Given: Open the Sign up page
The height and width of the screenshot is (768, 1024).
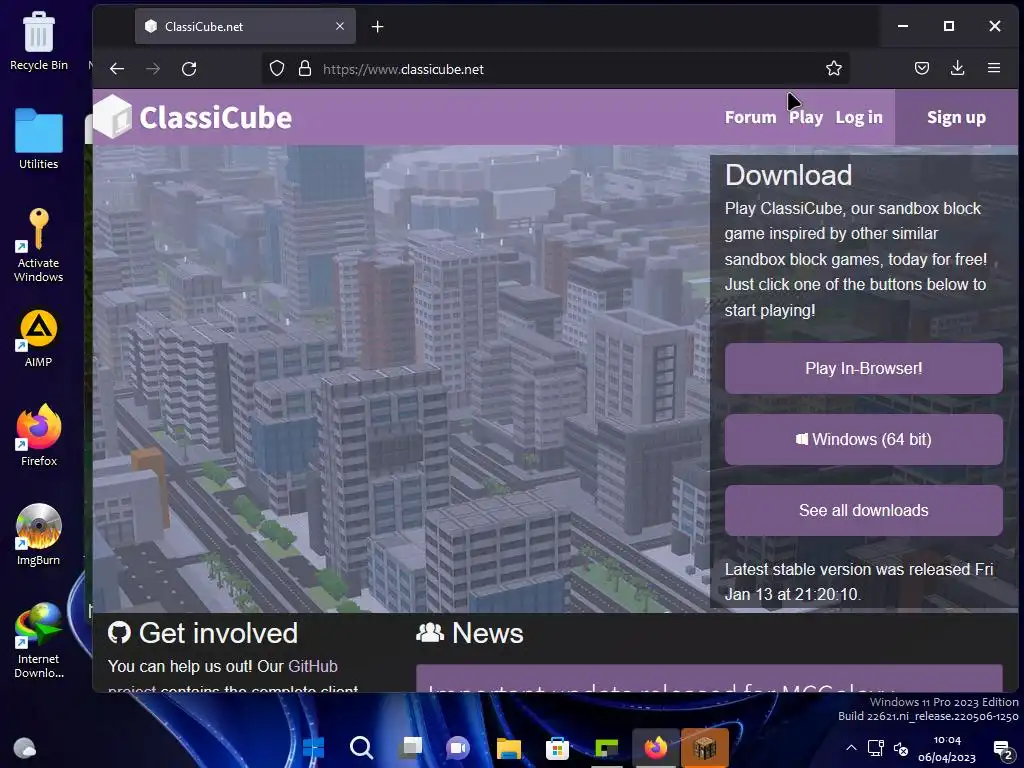Looking at the screenshot, I should coord(956,118).
